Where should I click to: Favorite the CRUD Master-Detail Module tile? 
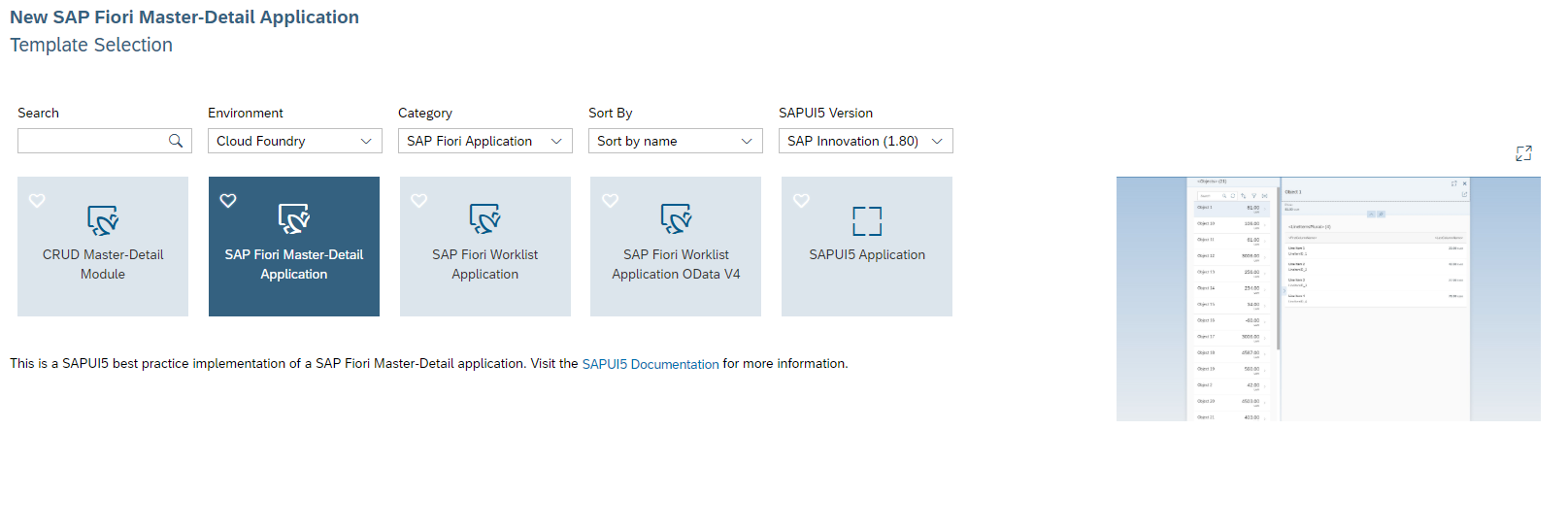point(37,201)
